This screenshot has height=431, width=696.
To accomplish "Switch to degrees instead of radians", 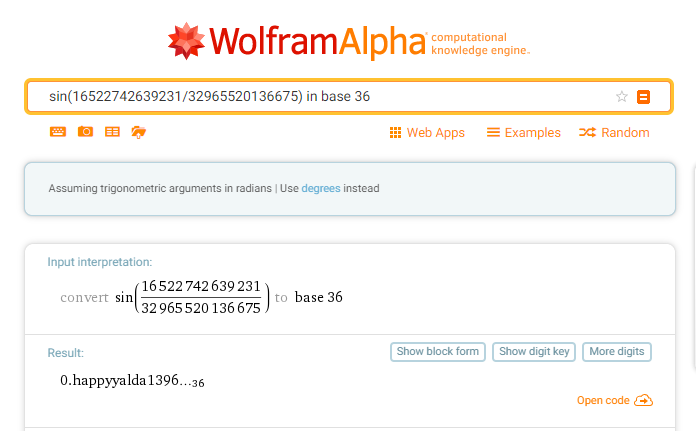I will [x=320, y=188].
